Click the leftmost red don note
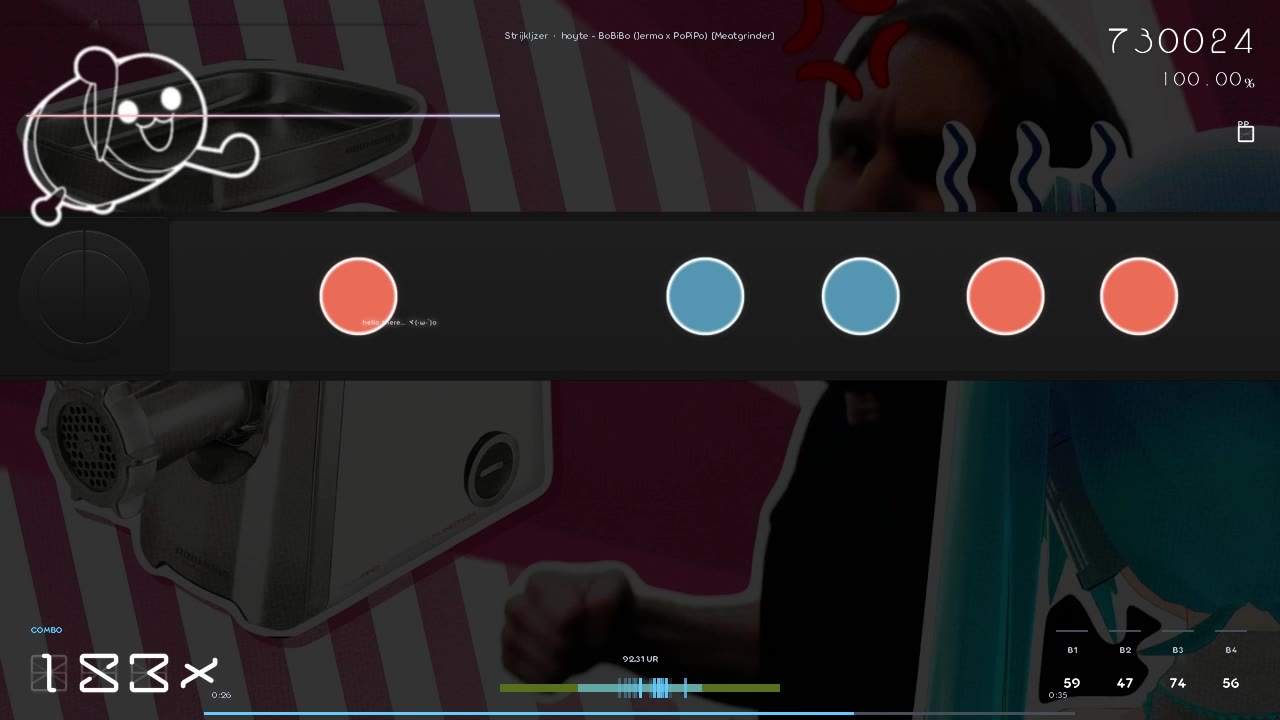 [359, 296]
